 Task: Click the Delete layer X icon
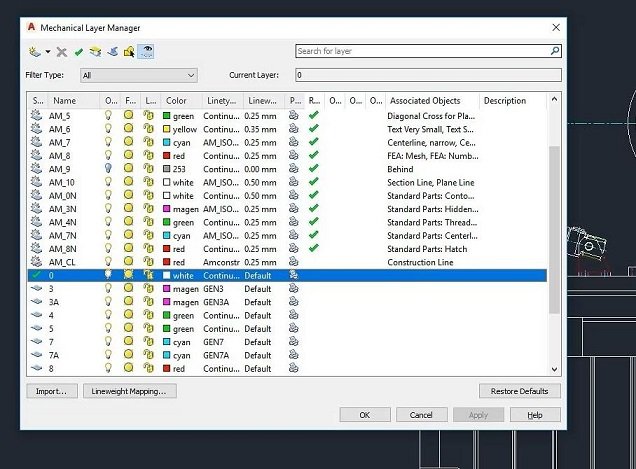coord(62,52)
